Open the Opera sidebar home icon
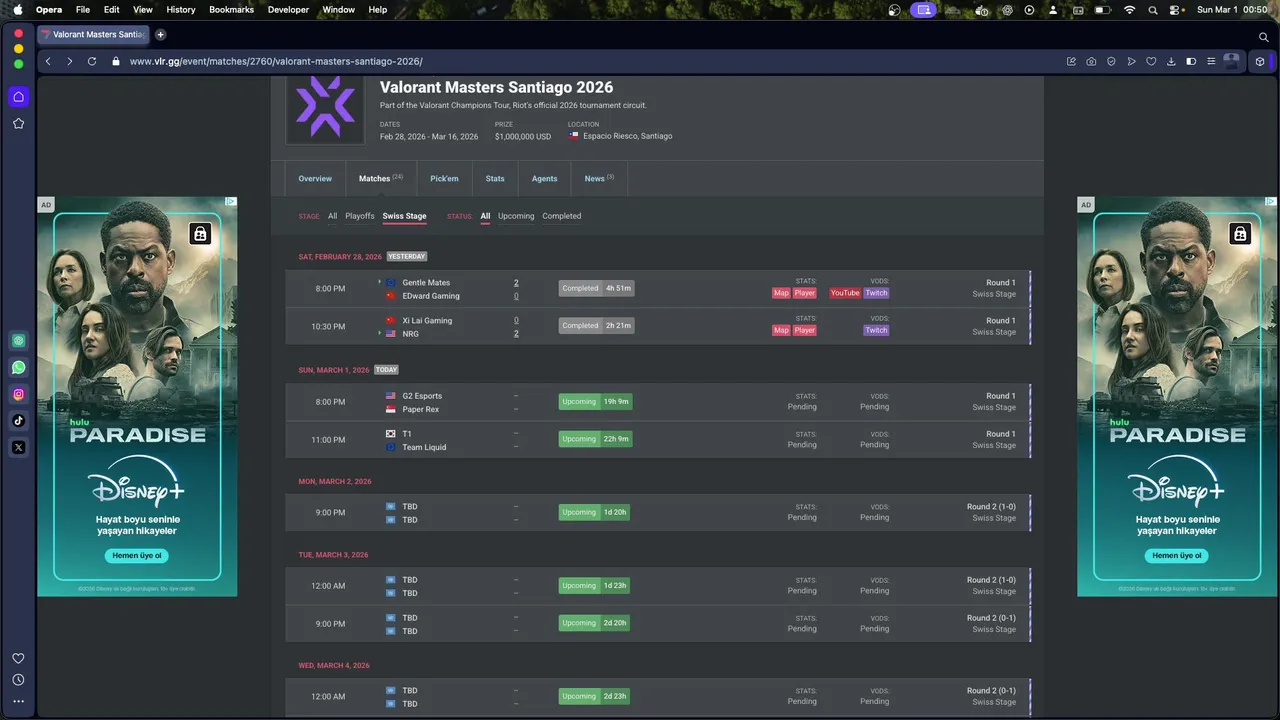 pos(18,97)
